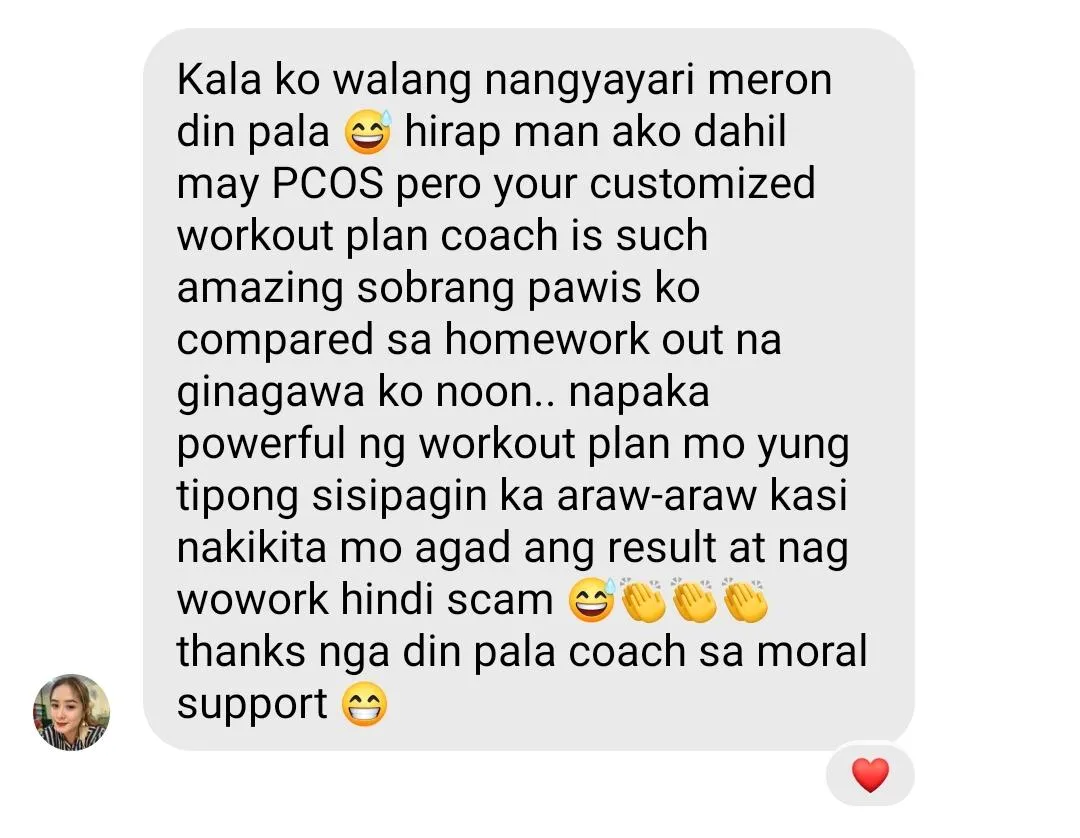Click the word "PCOS" in the message
This screenshot has height=838, width=1080.
pyautogui.click(x=327, y=183)
